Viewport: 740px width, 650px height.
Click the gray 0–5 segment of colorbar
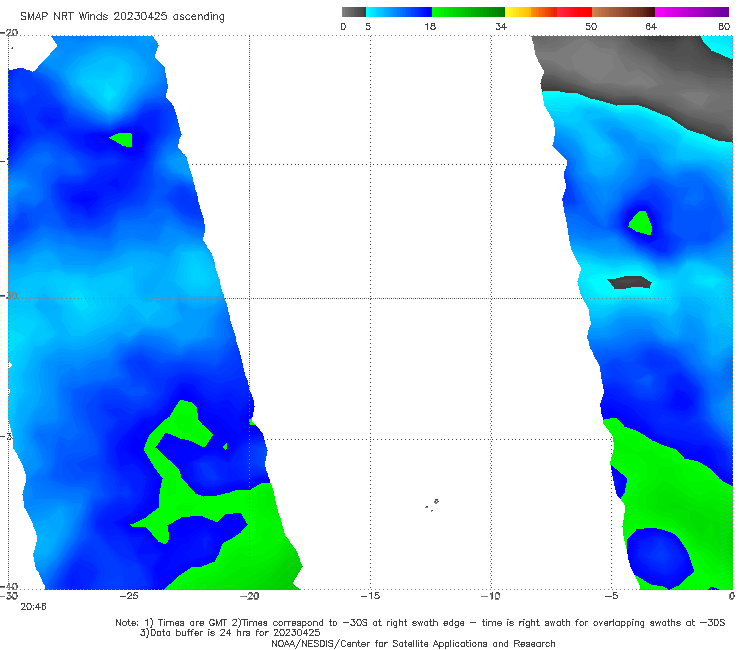(353, 12)
